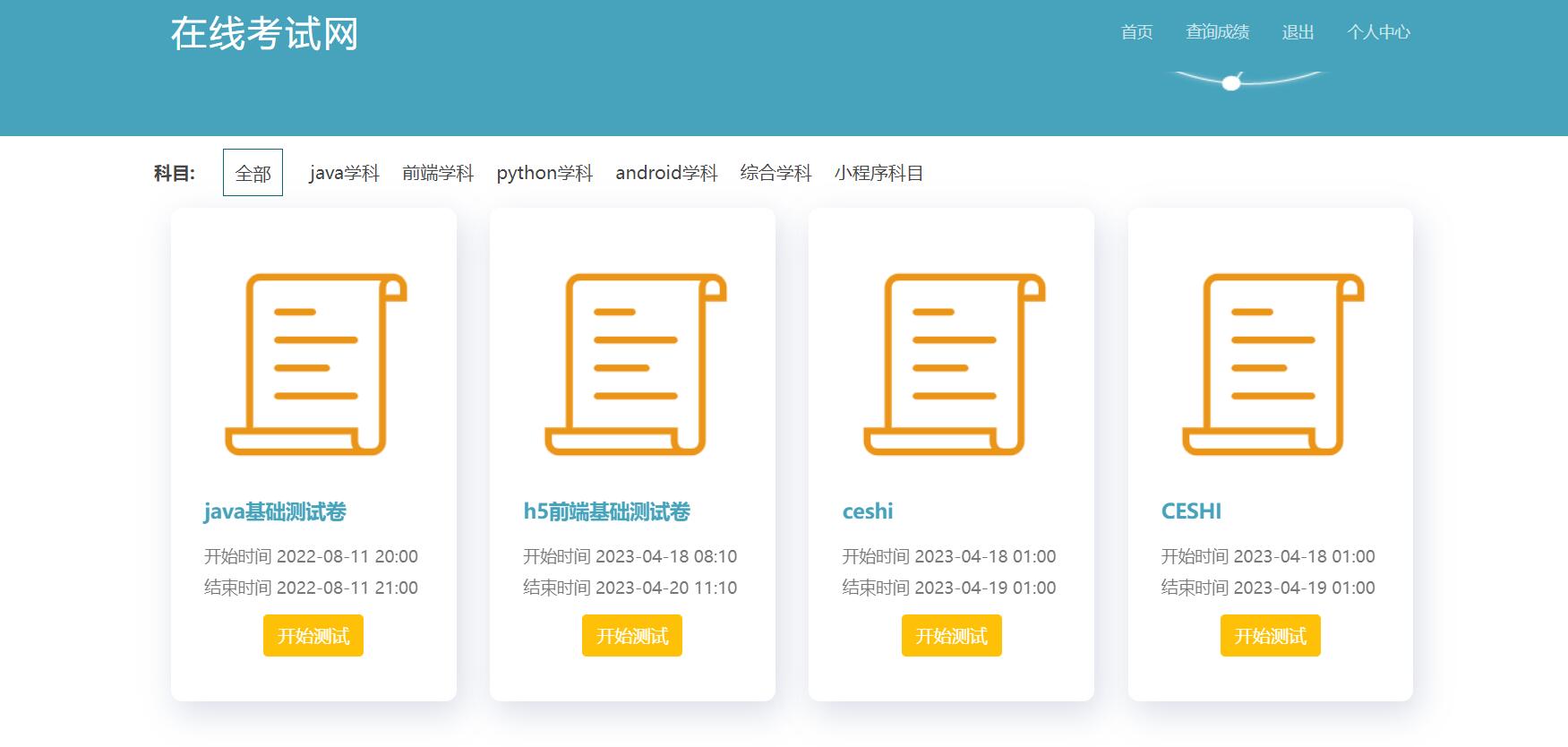The height and width of the screenshot is (747, 1568).
Task: Click the 科目: label
Action: point(175,173)
